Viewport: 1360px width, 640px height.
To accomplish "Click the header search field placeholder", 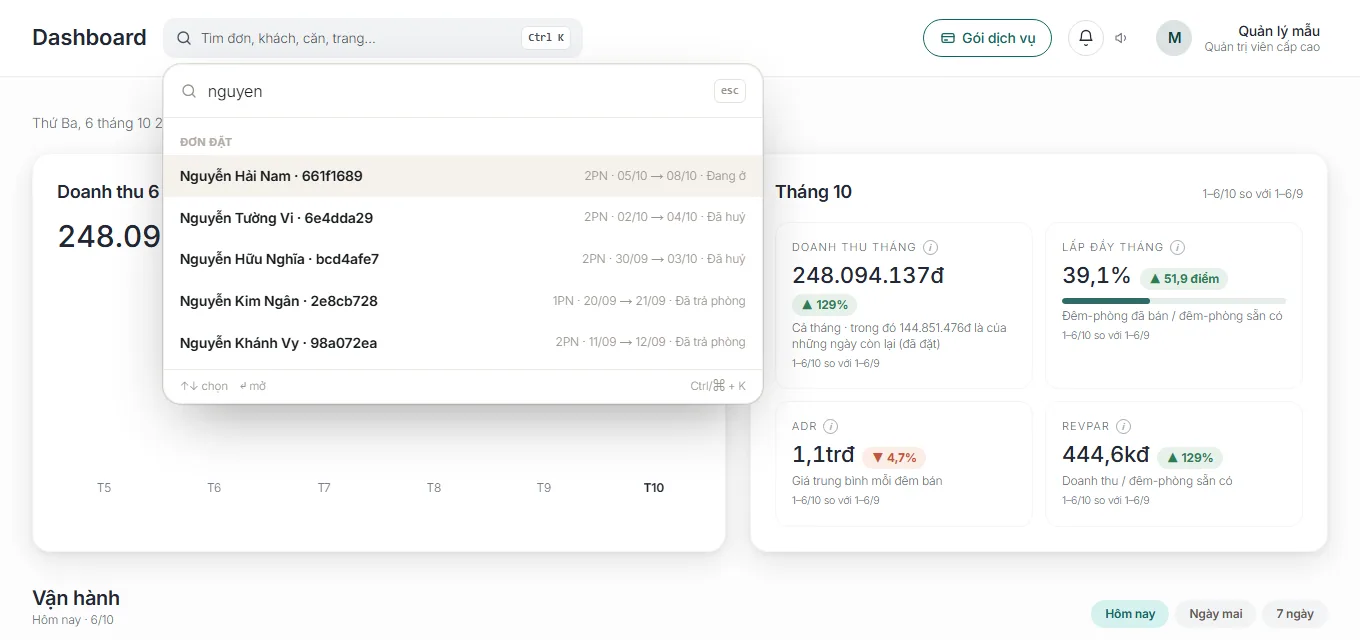I will [x=288, y=38].
